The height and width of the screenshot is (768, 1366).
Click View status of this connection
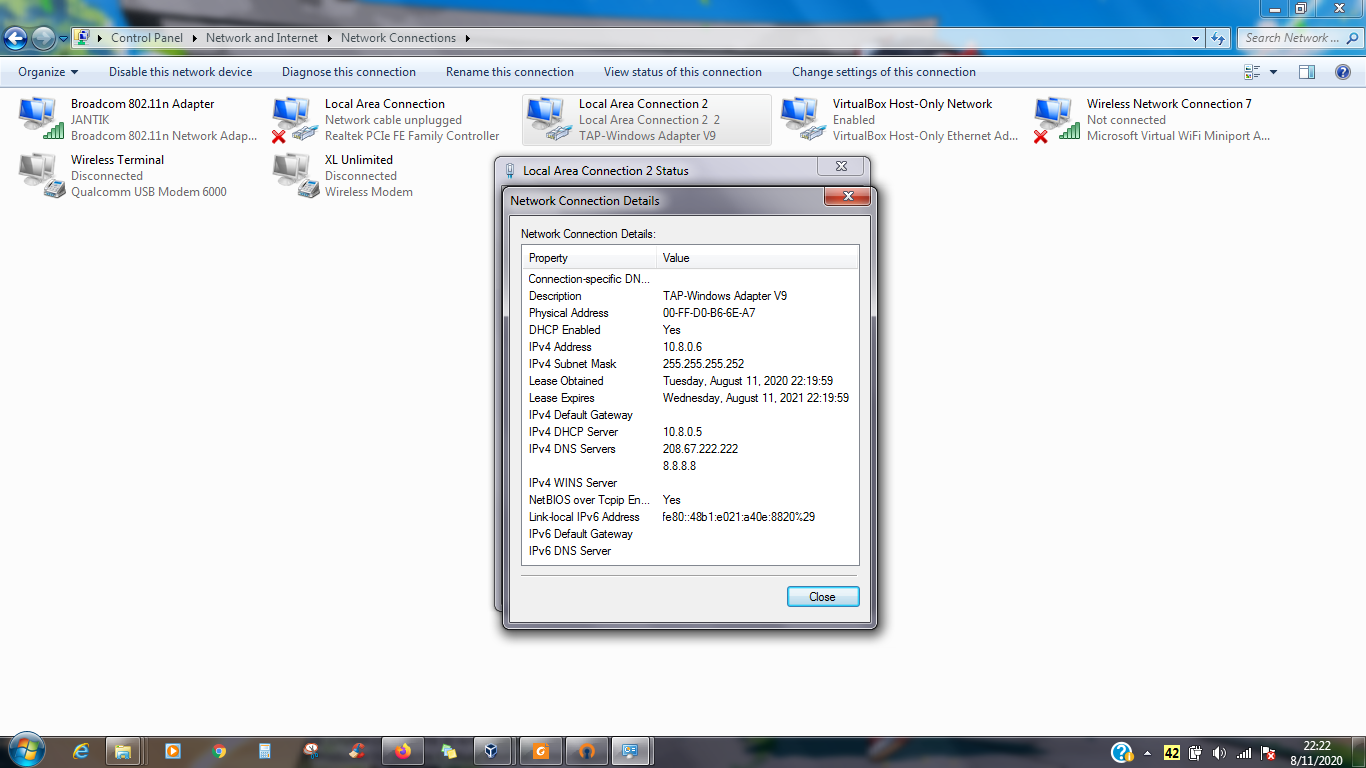[x=683, y=72]
